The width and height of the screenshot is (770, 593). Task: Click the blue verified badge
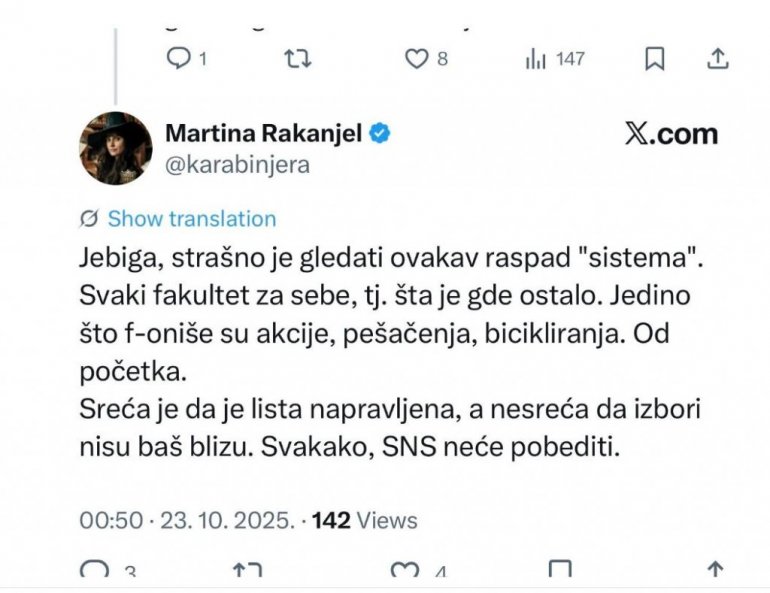point(382,134)
